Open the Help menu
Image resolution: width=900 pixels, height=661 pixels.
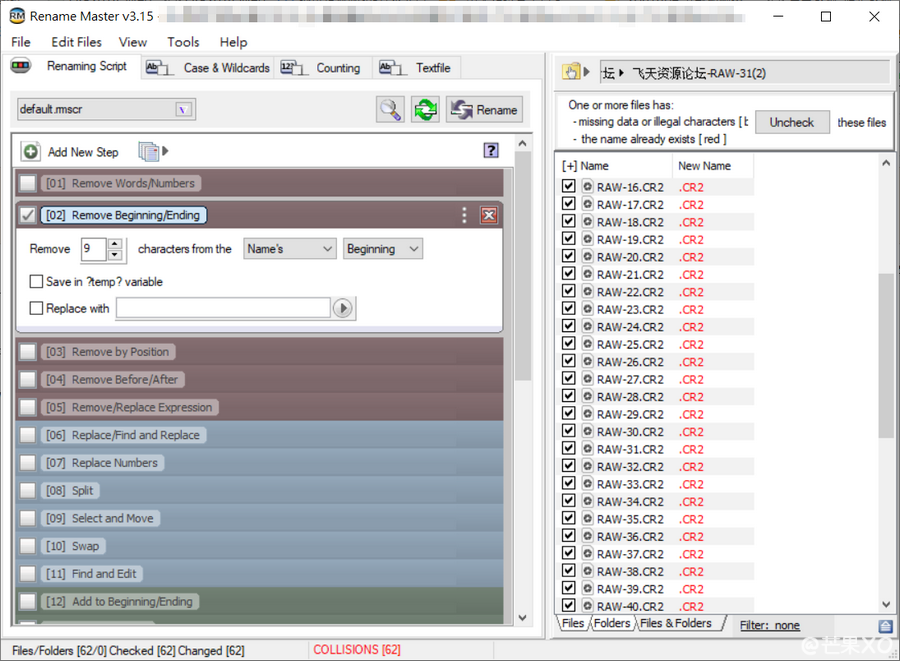pos(234,42)
